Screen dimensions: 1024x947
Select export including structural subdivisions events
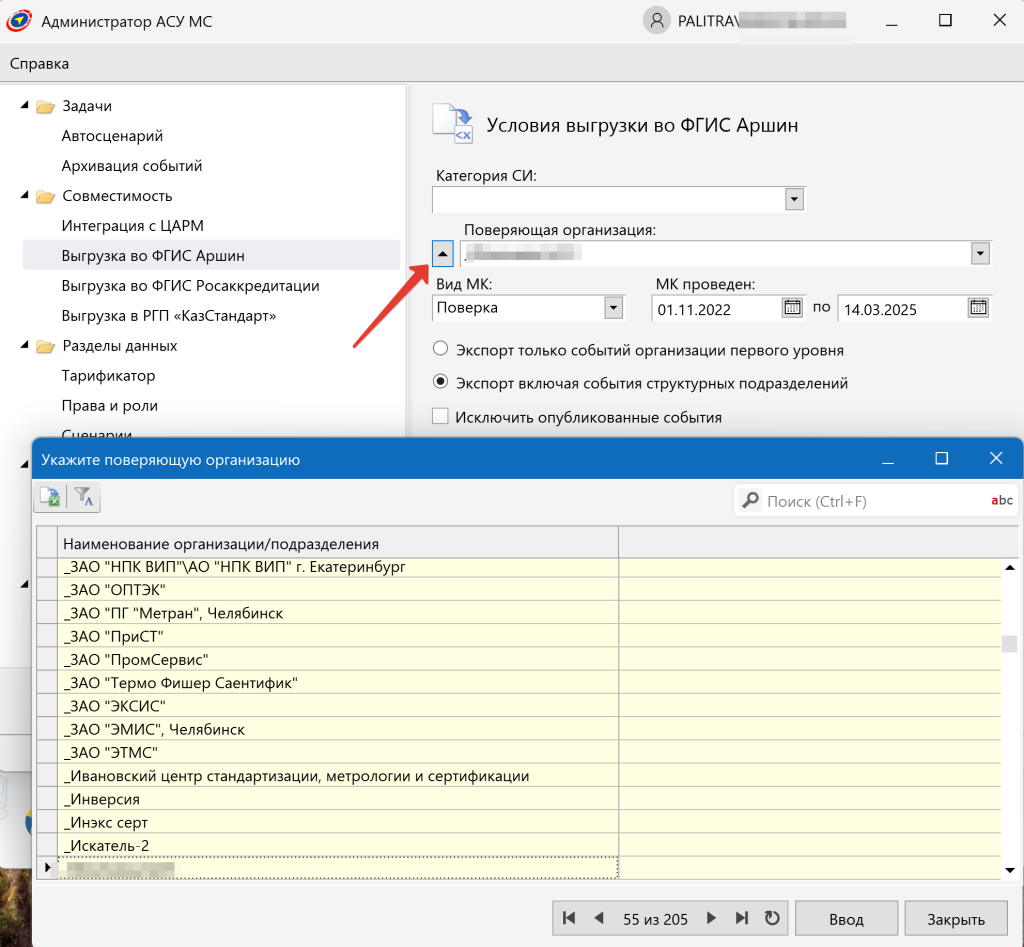pos(441,381)
